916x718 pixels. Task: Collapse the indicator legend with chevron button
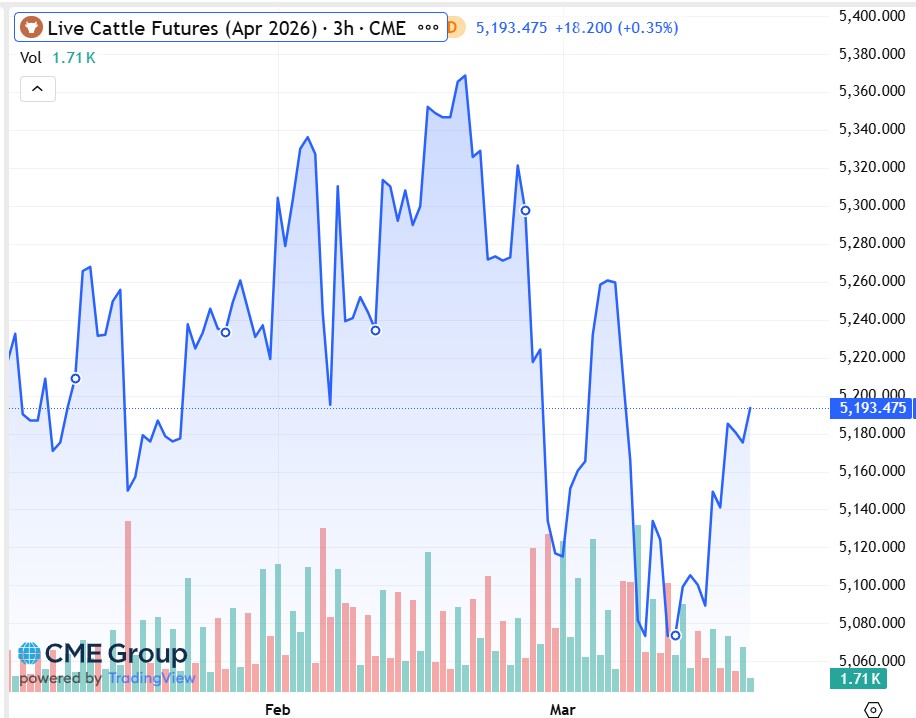(37, 89)
